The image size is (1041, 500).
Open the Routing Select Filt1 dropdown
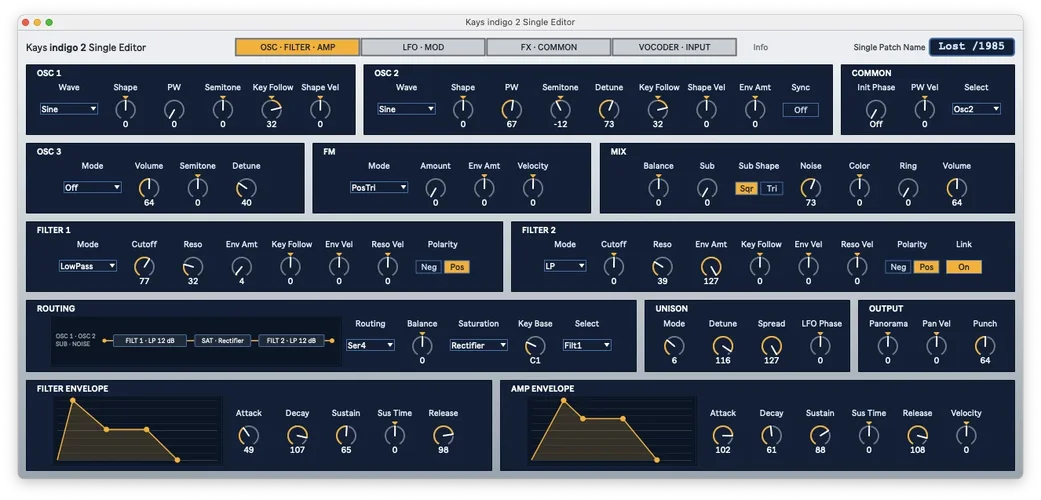pyautogui.click(x=587, y=345)
